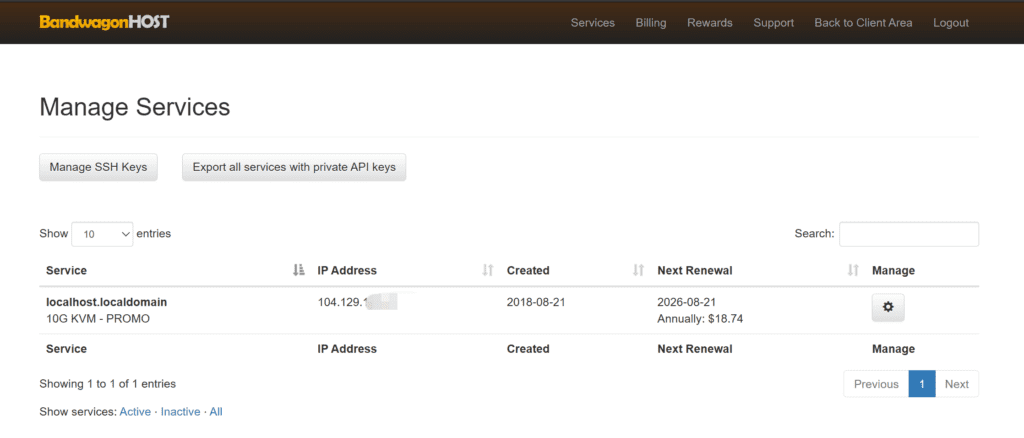
Task: Show only Inactive services
Action: click(x=180, y=412)
